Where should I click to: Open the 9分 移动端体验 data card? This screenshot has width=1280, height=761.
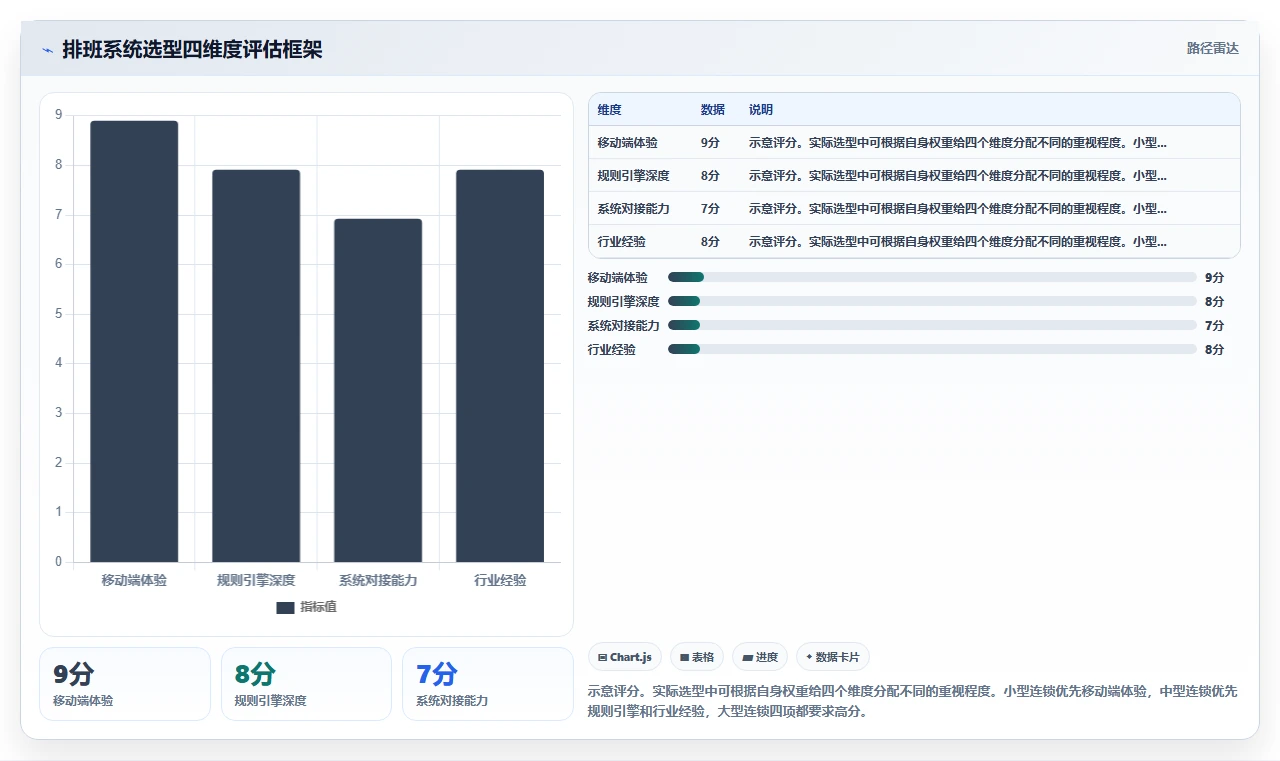pos(125,684)
